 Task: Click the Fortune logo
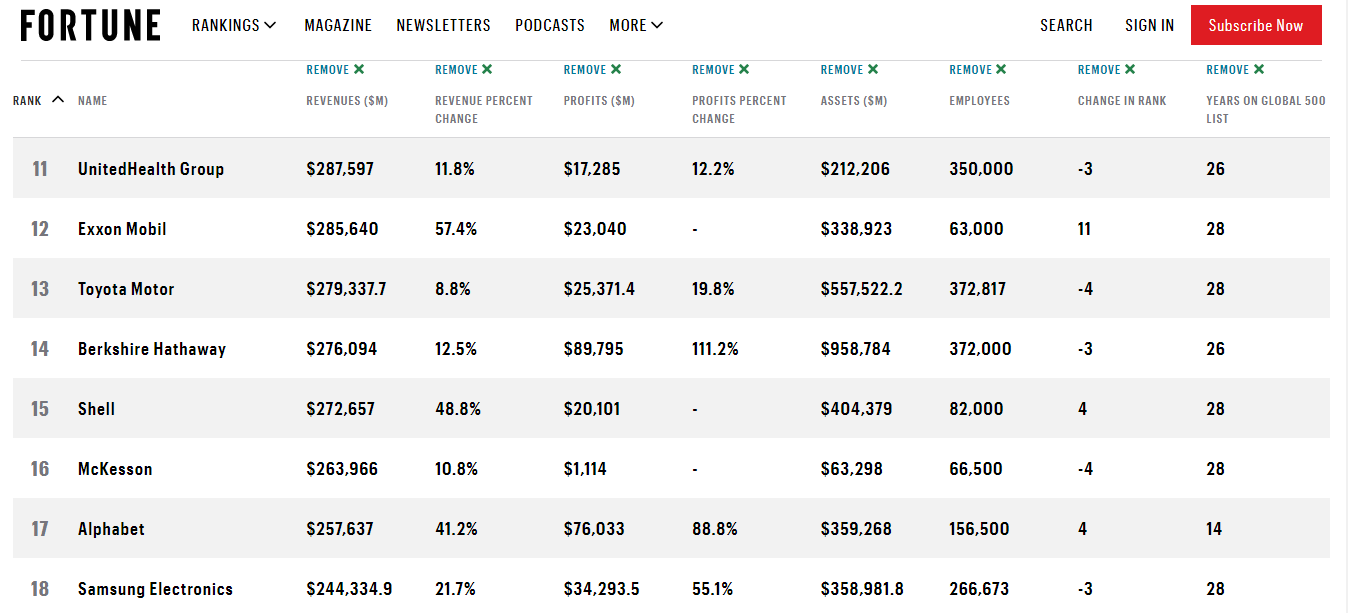pyautogui.click(x=90, y=25)
